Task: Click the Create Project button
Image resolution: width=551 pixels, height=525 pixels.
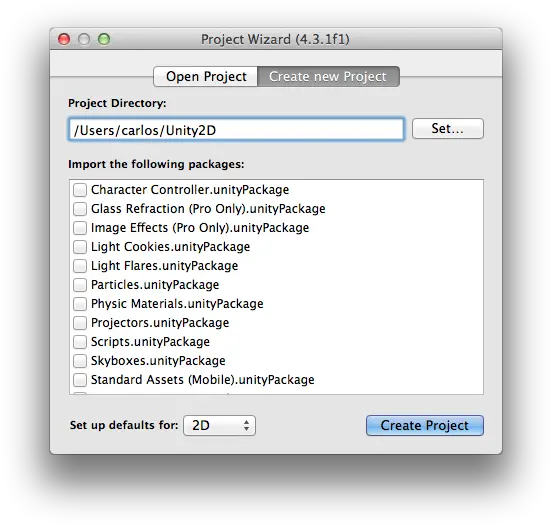Action: (x=424, y=426)
